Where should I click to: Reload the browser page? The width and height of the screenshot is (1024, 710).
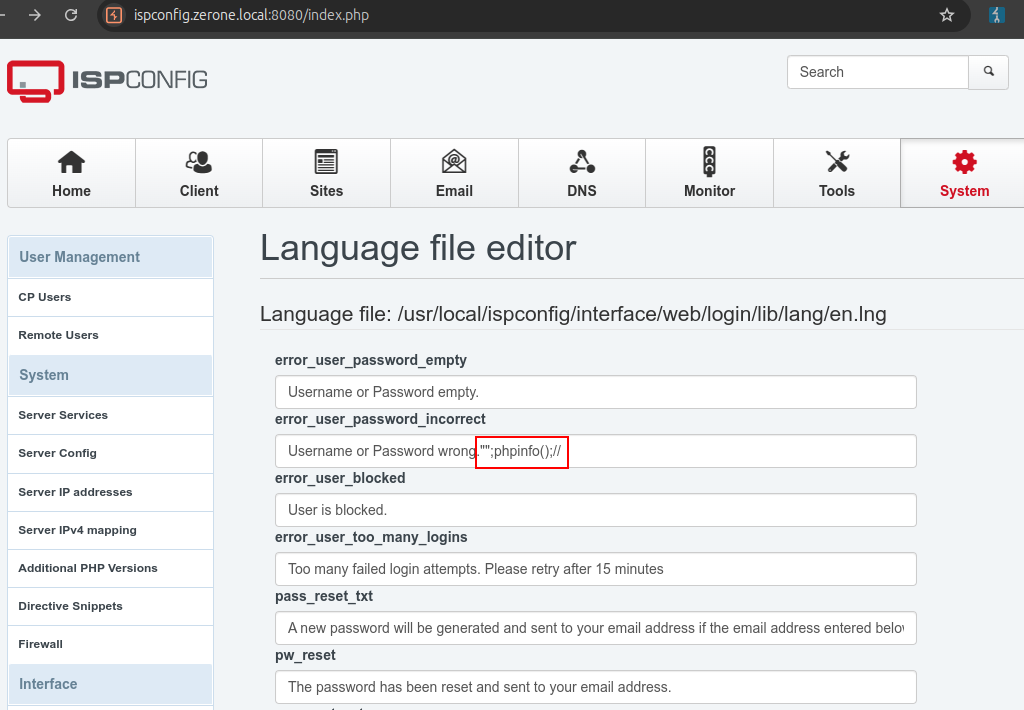pos(71,15)
